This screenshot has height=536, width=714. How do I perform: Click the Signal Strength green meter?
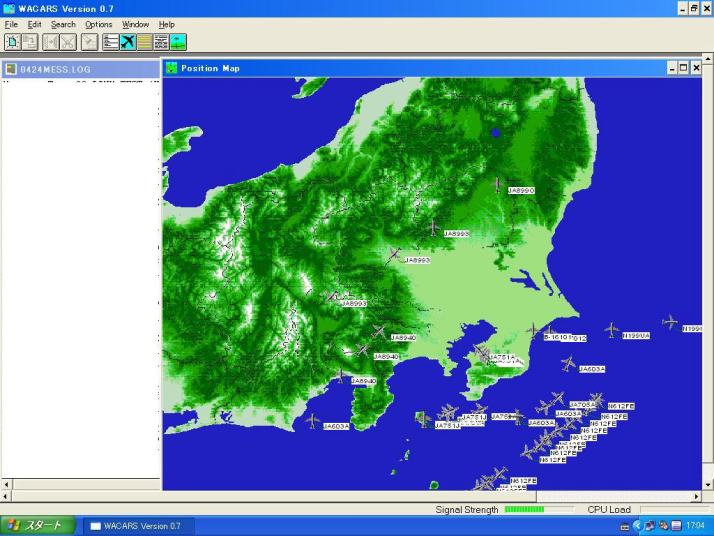click(x=524, y=509)
